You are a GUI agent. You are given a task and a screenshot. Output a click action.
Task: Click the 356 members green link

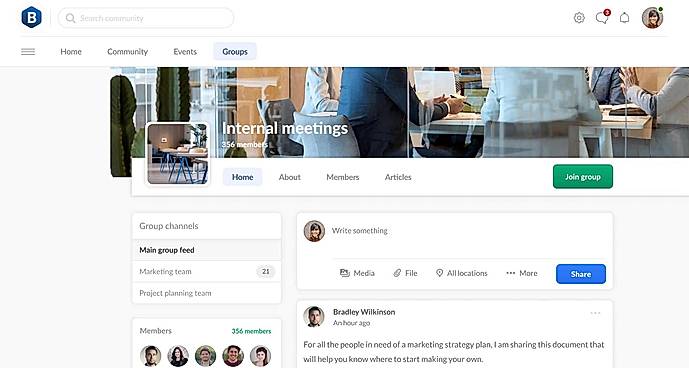(x=251, y=331)
